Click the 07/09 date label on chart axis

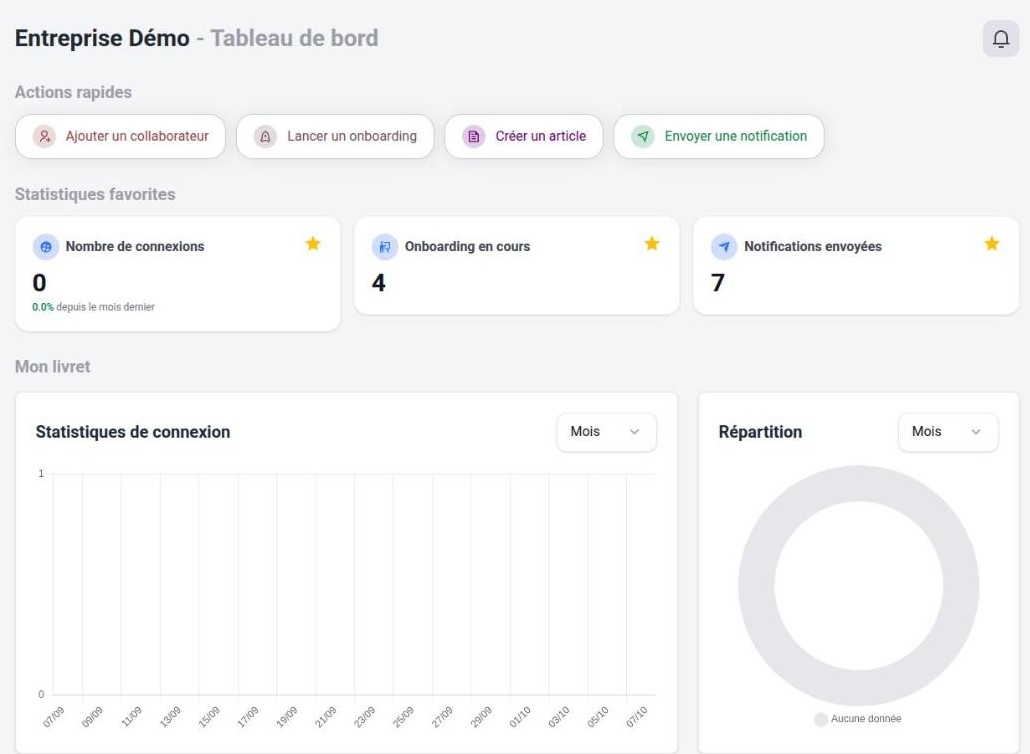coord(53,717)
